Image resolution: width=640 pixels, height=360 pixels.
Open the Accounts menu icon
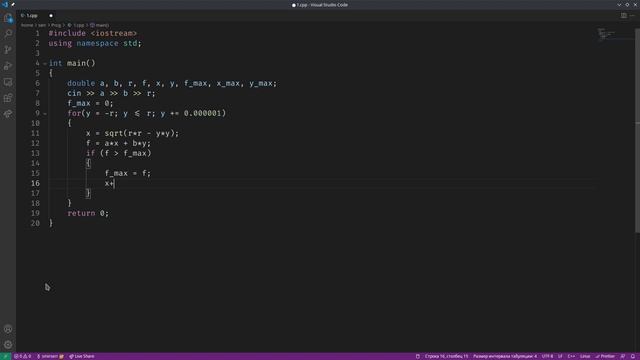pos(8,329)
